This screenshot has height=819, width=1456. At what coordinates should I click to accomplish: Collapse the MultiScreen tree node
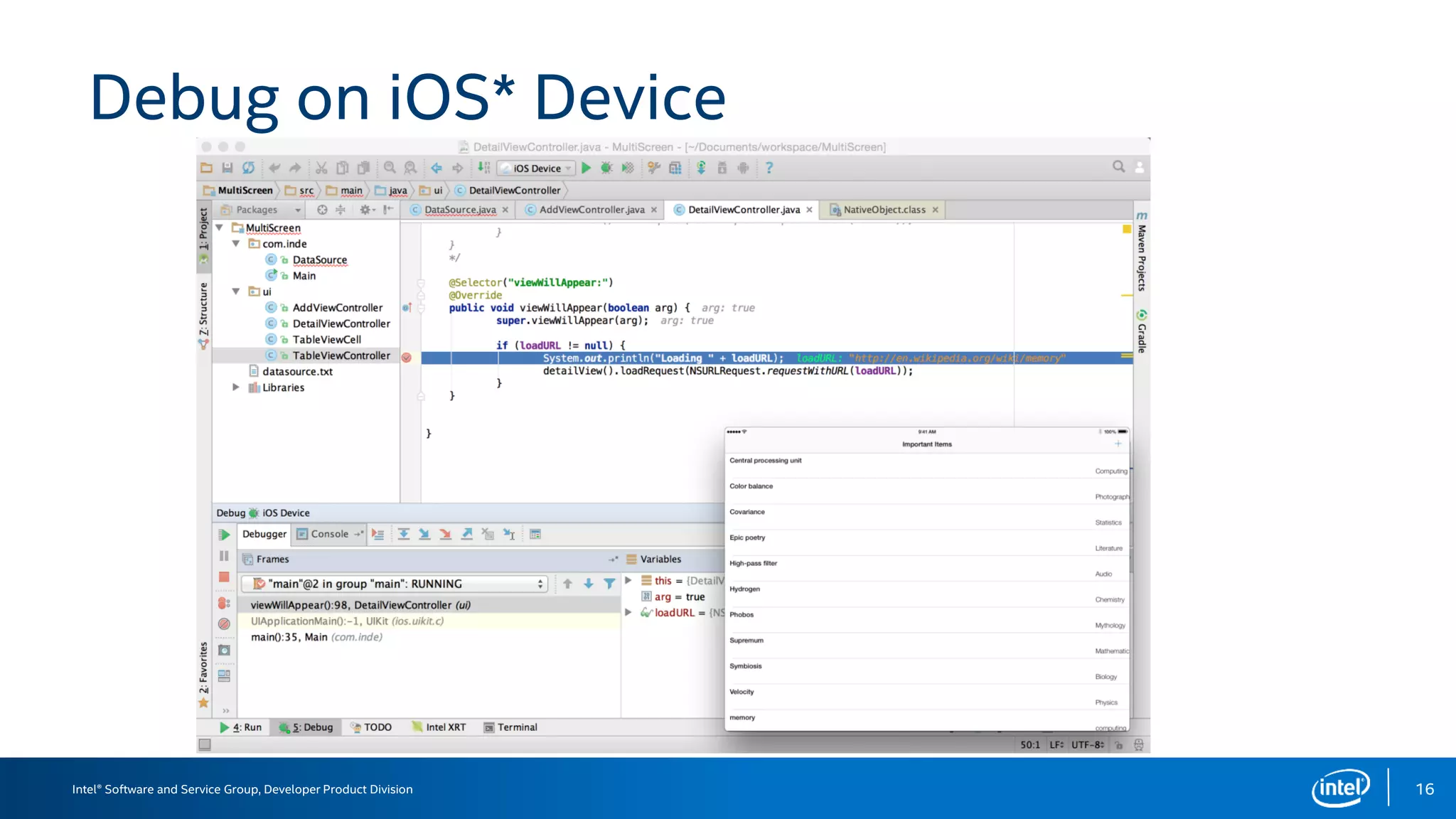point(220,227)
